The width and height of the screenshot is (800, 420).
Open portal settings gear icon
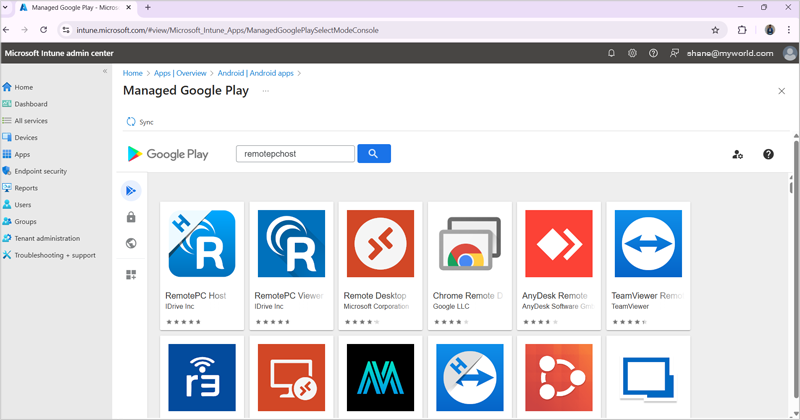coord(632,53)
